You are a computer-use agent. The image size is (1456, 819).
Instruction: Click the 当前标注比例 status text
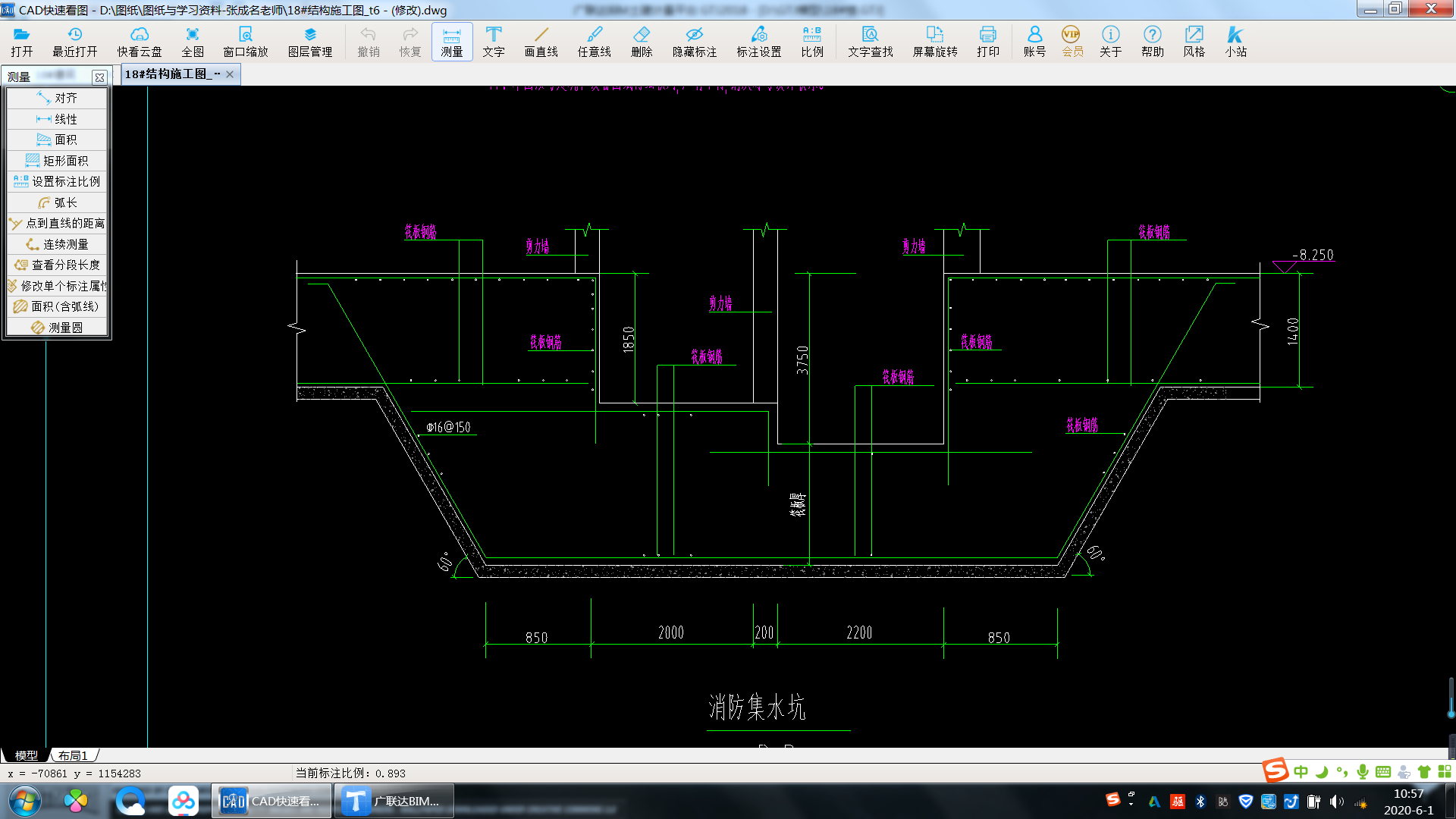pos(350,773)
